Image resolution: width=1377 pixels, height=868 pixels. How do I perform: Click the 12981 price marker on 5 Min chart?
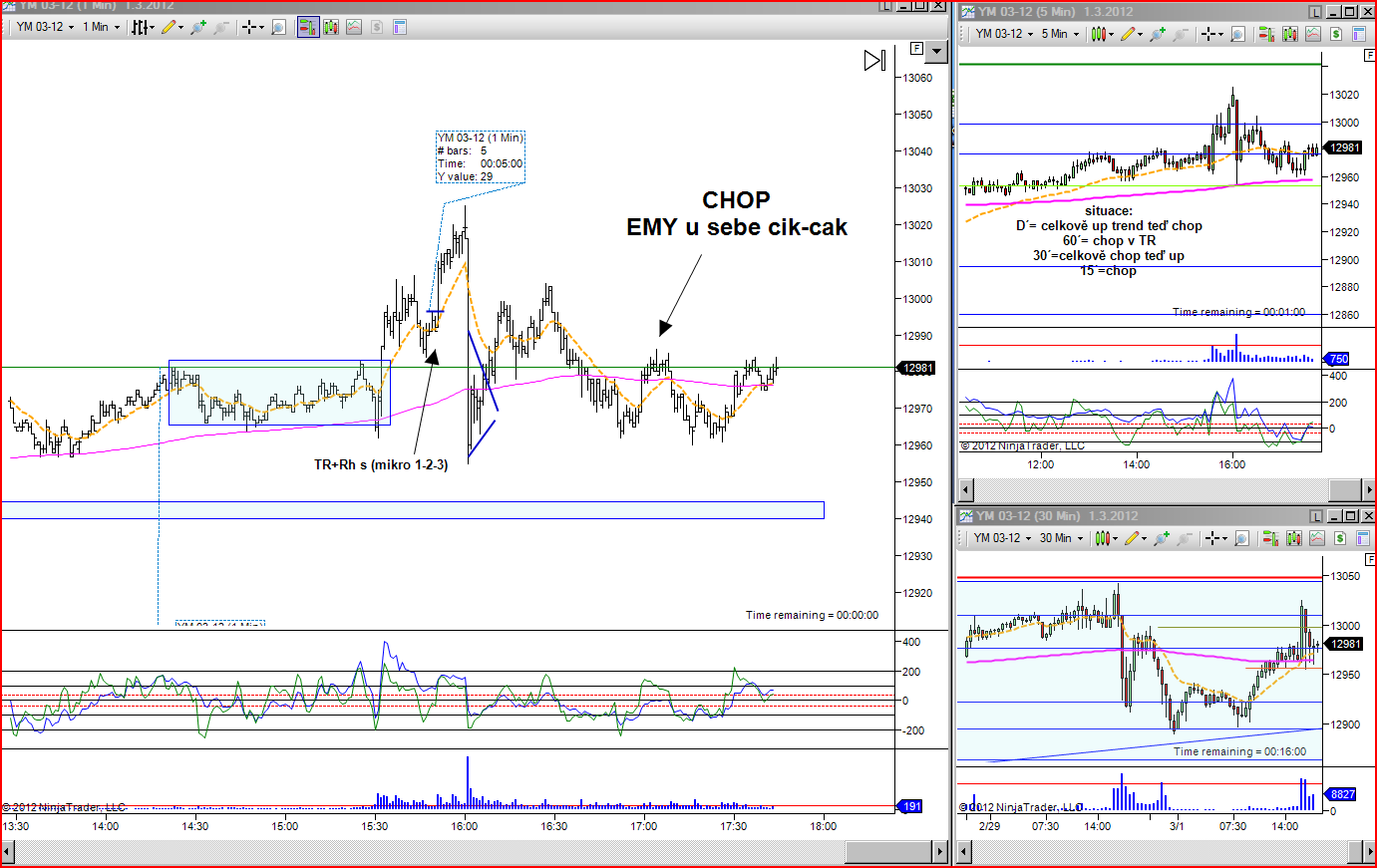(x=1344, y=147)
